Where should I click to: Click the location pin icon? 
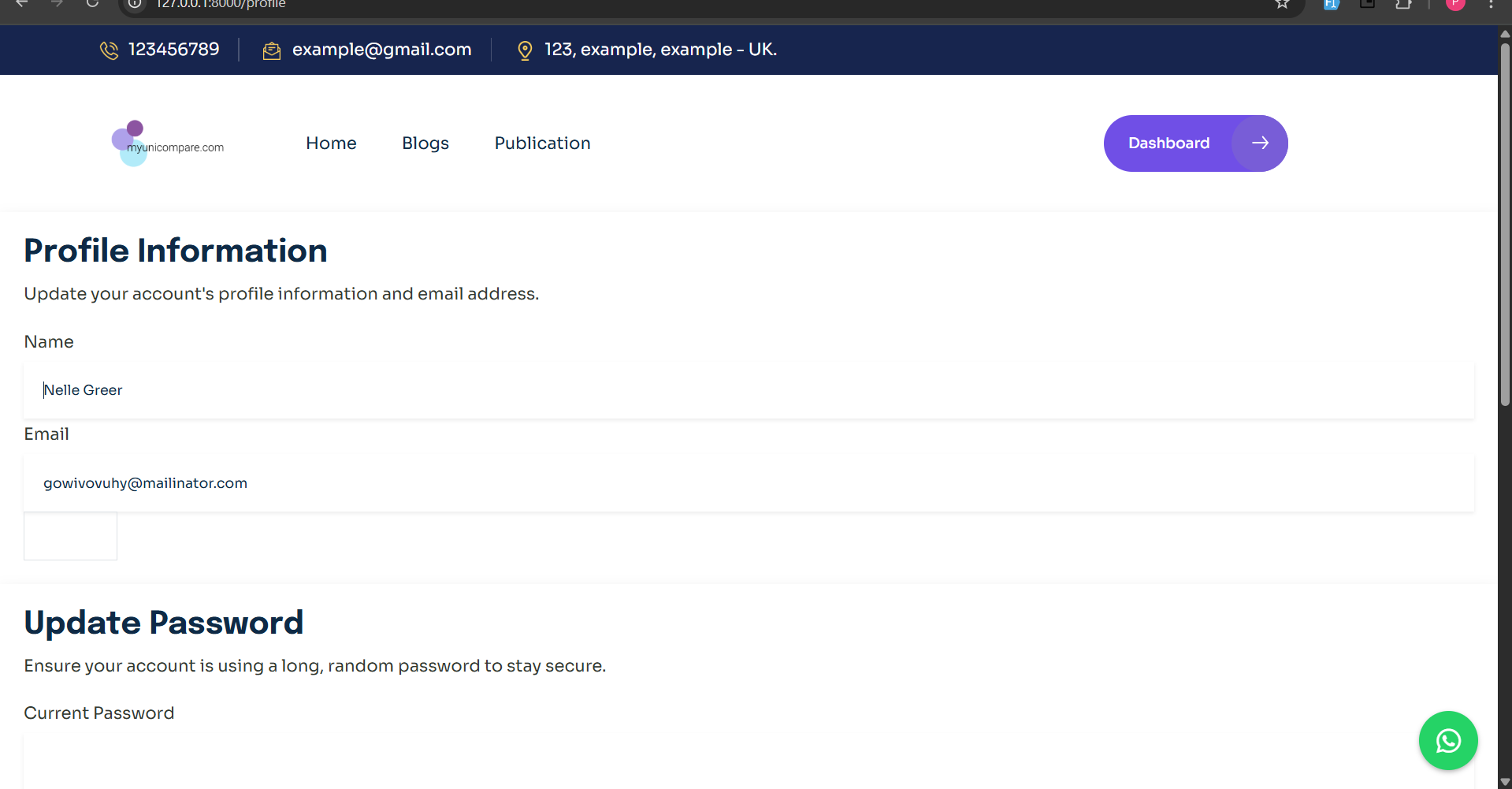click(x=525, y=50)
